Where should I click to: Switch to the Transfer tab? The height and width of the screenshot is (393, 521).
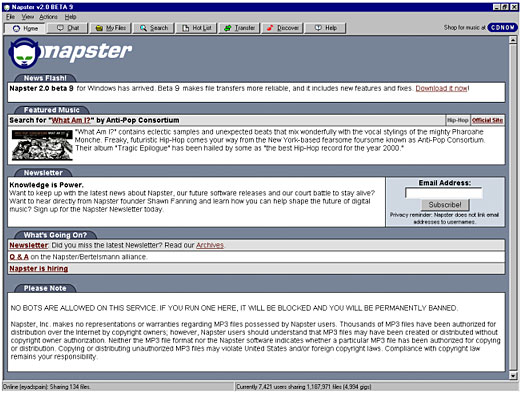point(239,28)
